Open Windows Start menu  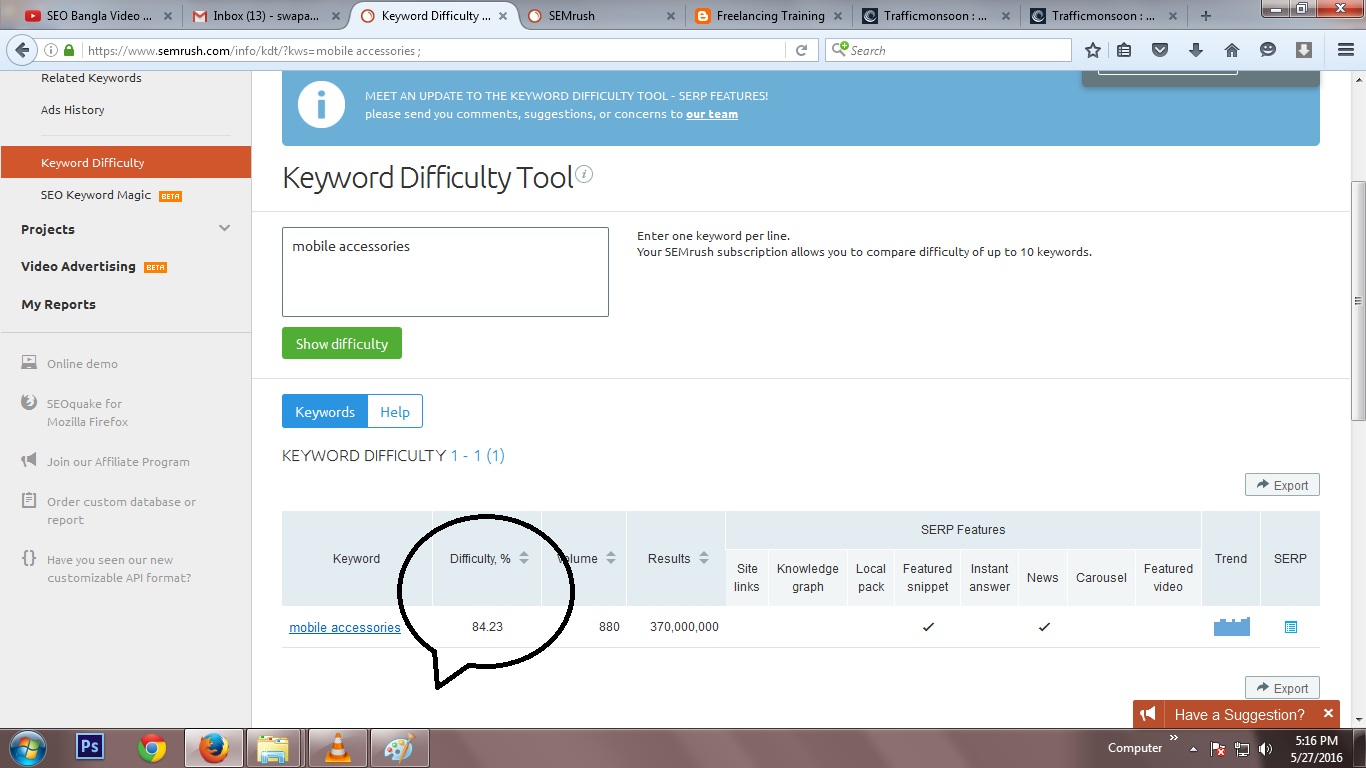[26, 748]
